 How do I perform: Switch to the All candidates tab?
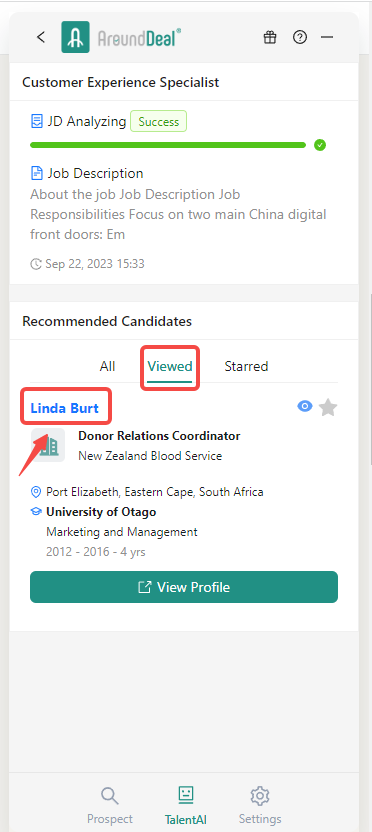[x=107, y=366]
